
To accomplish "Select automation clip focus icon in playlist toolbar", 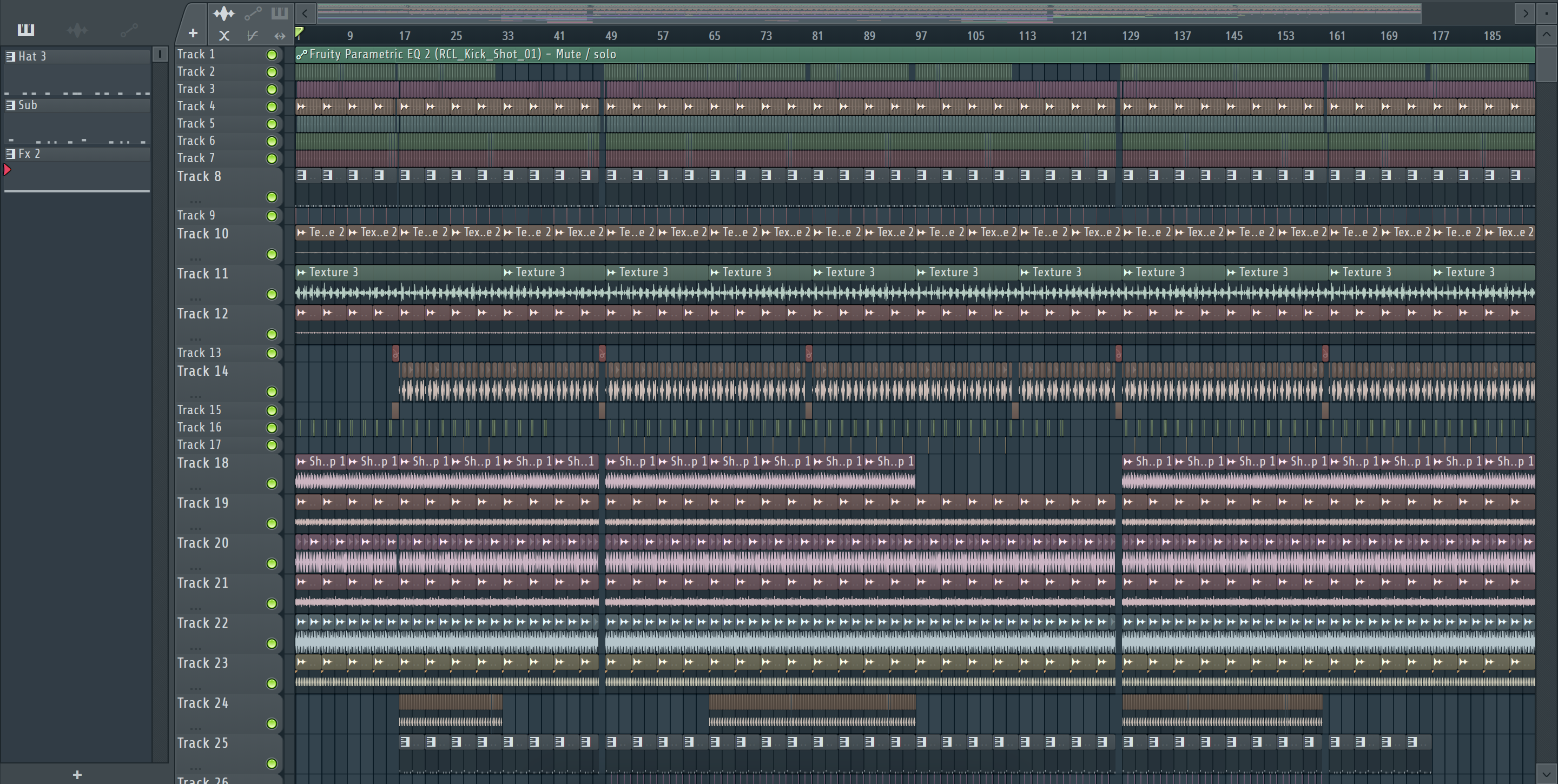I will coord(253,12).
